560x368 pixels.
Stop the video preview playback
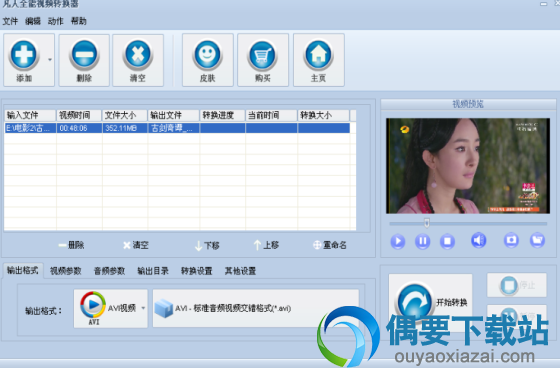447,242
